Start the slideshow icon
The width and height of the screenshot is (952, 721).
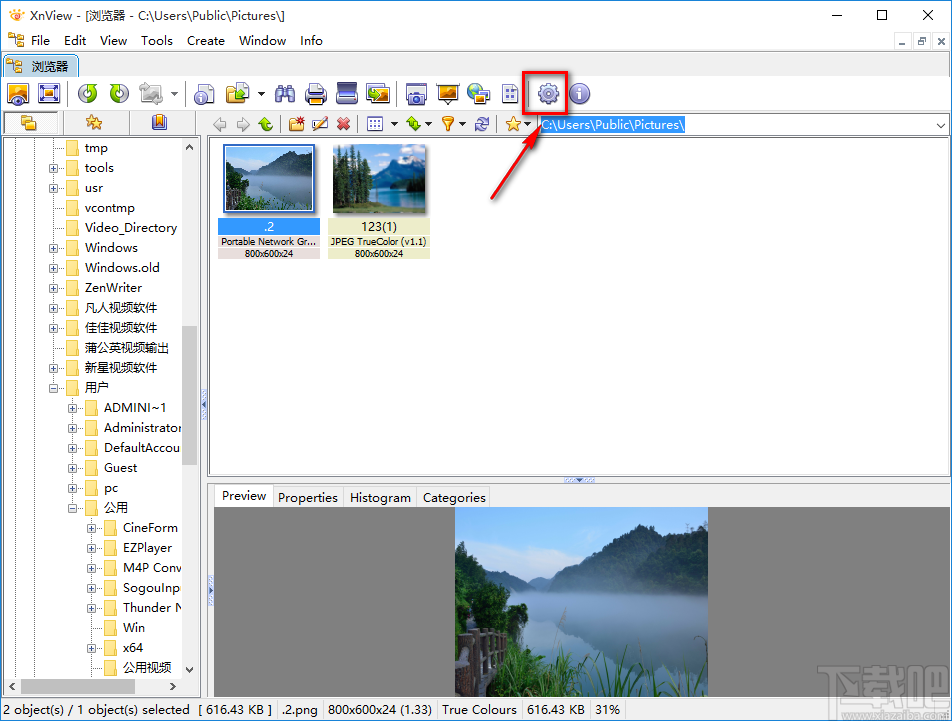pos(447,94)
